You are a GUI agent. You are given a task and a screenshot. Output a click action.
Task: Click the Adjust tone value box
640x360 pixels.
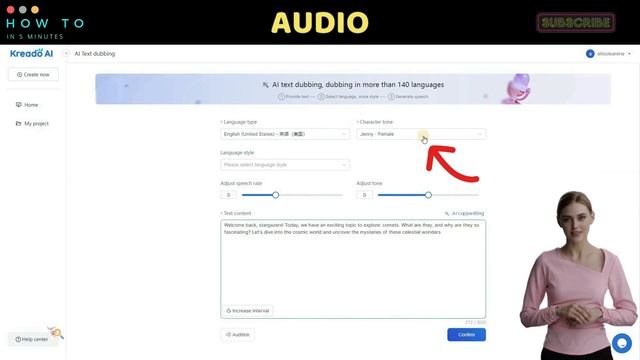pyautogui.click(x=364, y=195)
